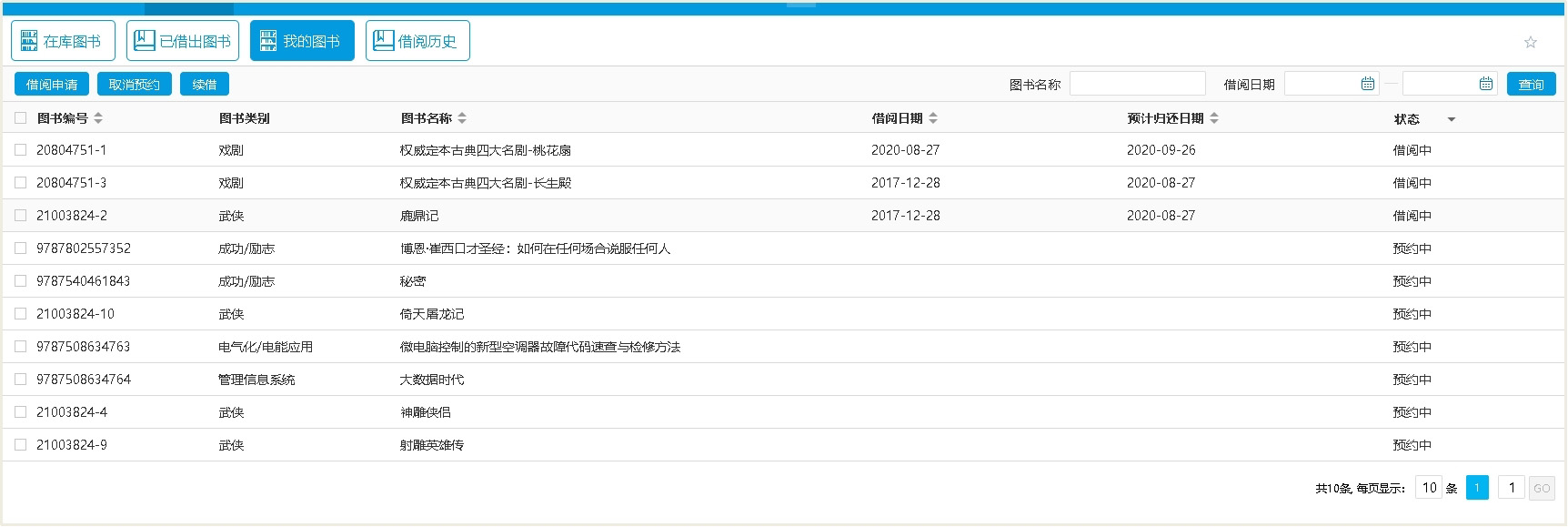1568x527 pixels.
Task: Toggle the select-all checkbox in header
Action: click(x=20, y=118)
